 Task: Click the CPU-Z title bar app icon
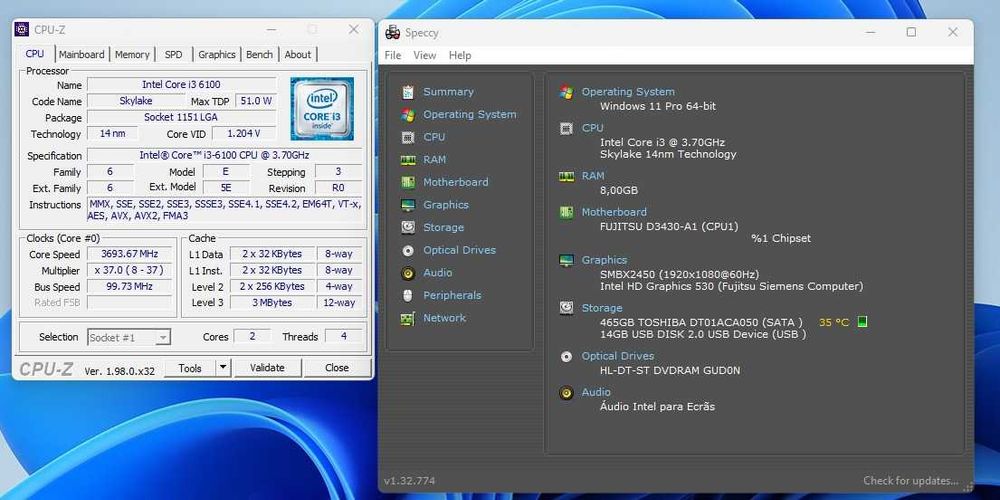pos(22,29)
